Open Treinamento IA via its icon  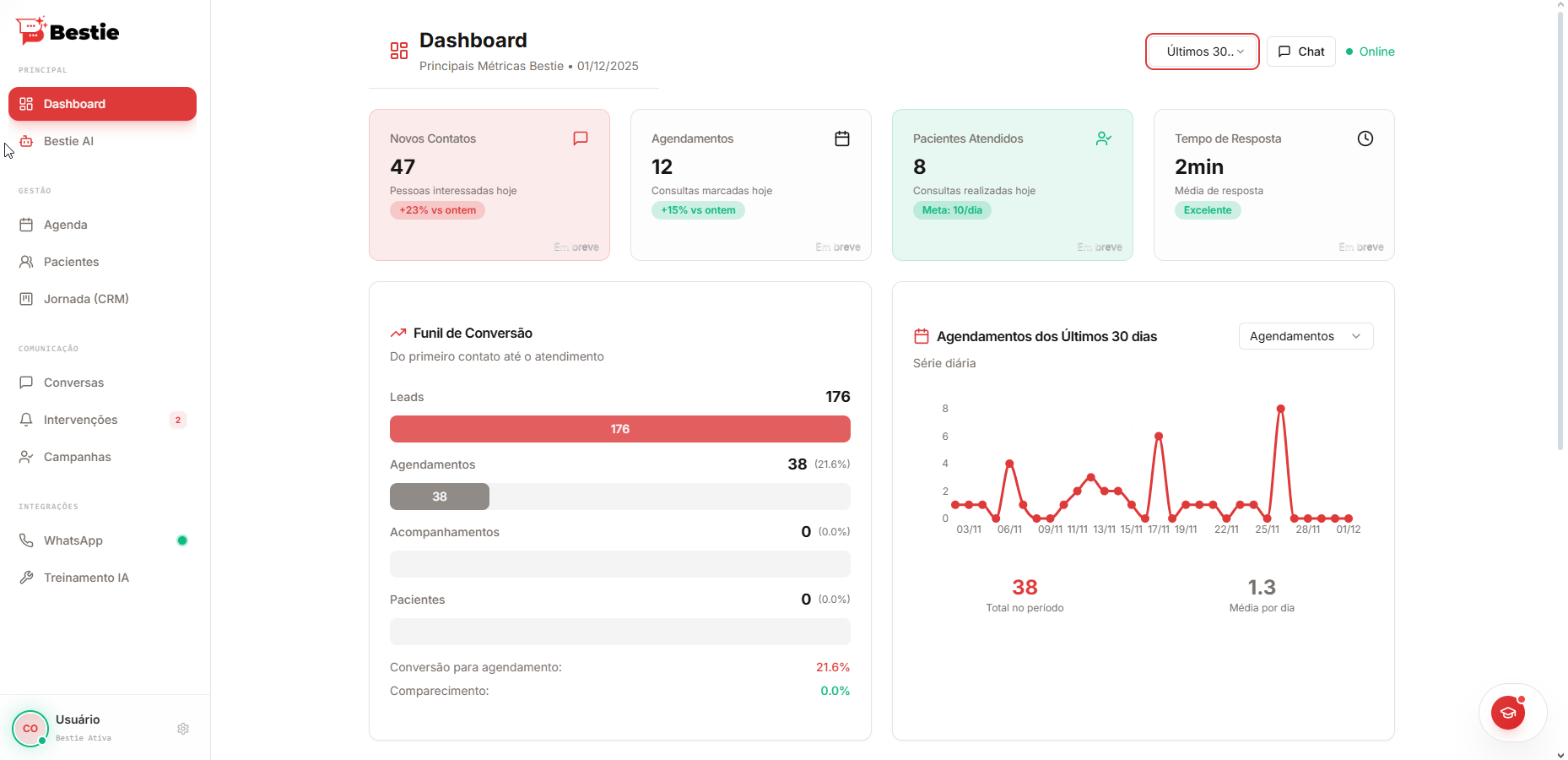click(x=26, y=578)
